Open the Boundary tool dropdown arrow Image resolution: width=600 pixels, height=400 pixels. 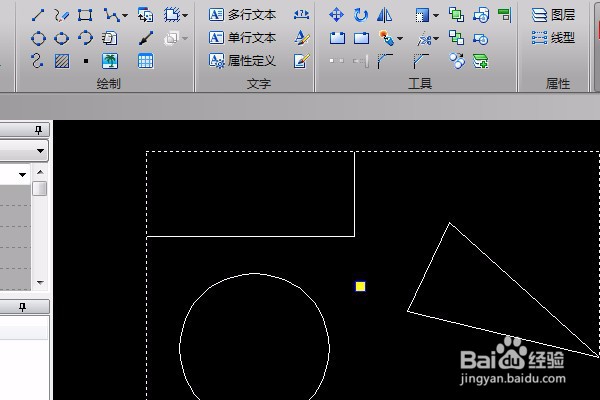coord(185,16)
